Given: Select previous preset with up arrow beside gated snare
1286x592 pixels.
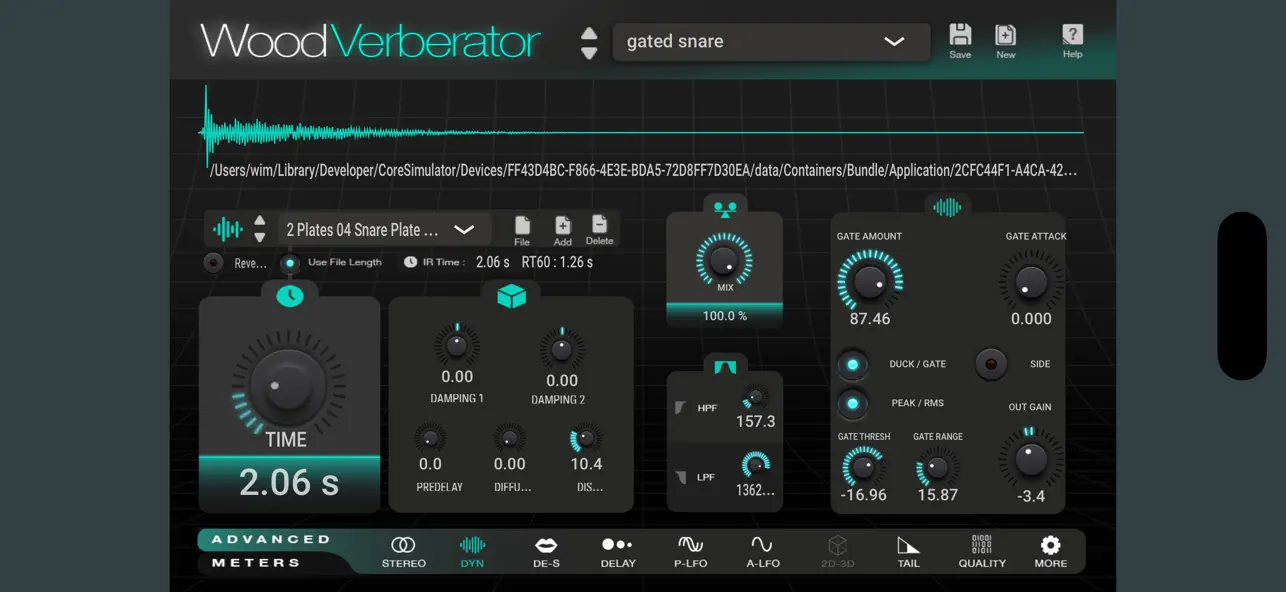Looking at the screenshot, I should 589,33.
